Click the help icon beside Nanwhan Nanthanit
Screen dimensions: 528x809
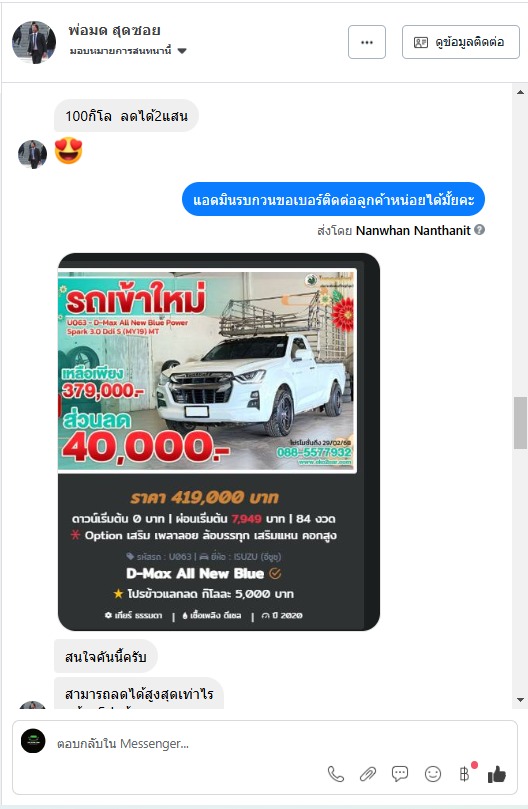pyautogui.click(x=479, y=230)
